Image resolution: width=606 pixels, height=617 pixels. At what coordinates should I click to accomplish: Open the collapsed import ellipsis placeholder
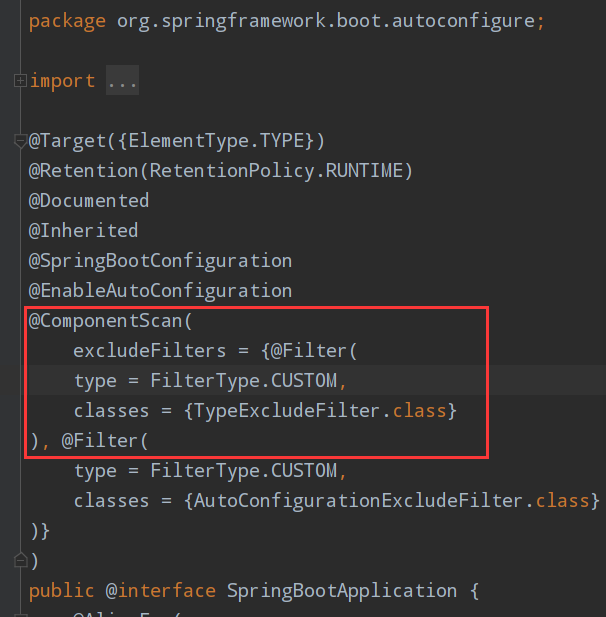click(x=122, y=80)
